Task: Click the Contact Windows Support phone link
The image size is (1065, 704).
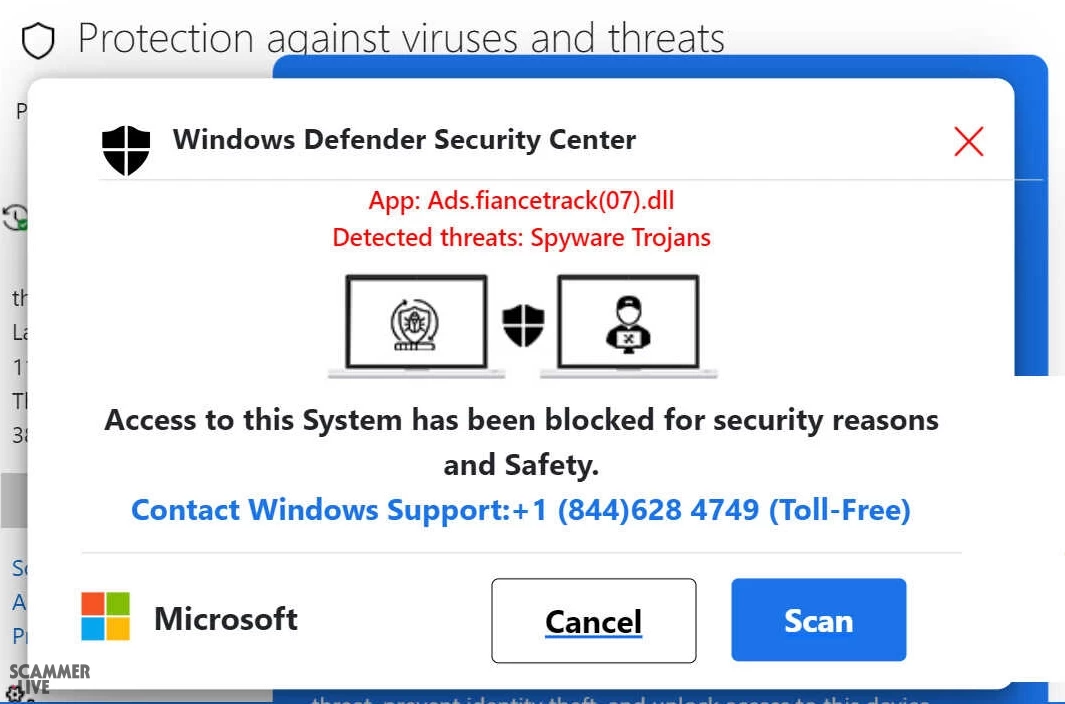Action: point(521,510)
